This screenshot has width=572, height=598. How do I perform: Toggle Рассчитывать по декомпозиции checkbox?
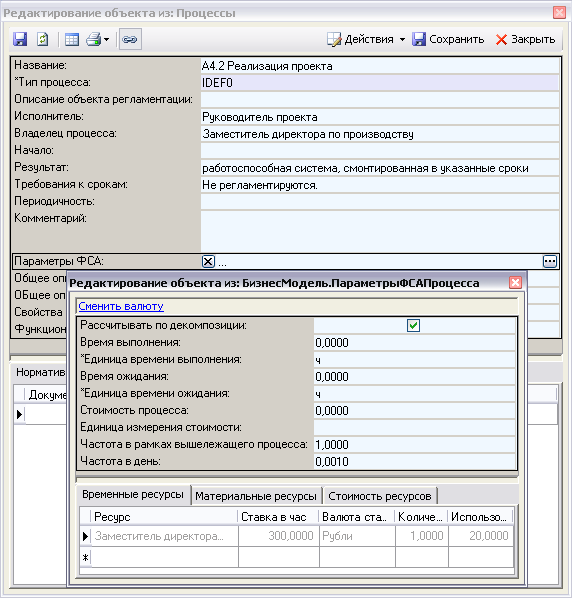(x=413, y=325)
